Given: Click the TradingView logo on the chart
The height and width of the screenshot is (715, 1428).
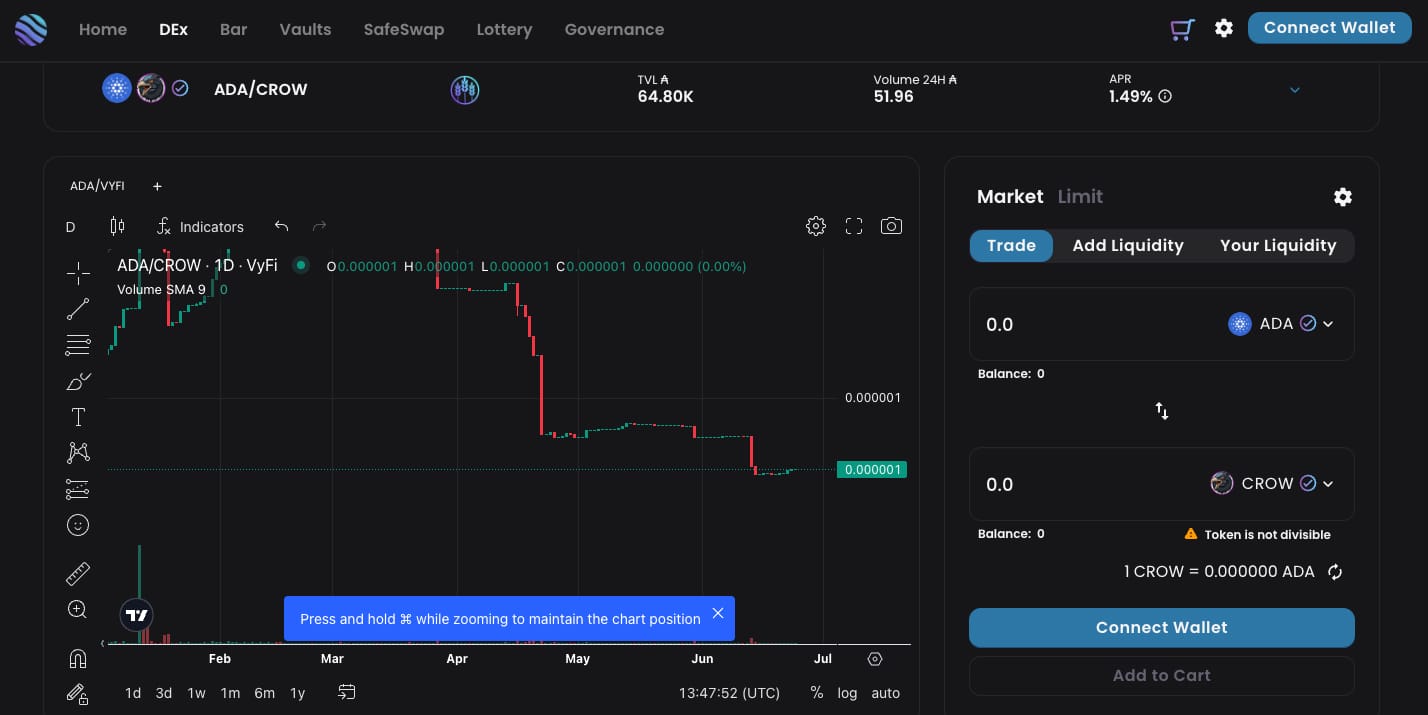Looking at the screenshot, I should pos(137,615).
